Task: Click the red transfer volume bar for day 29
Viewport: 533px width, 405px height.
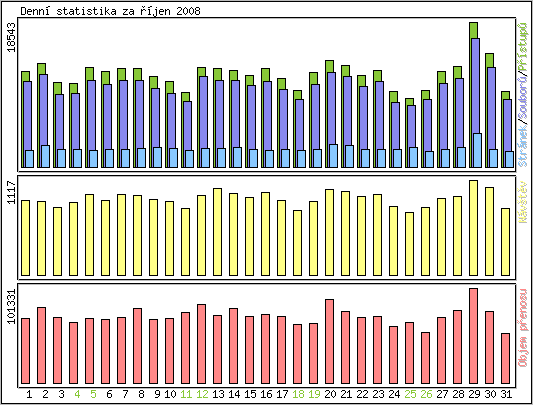Action: (474, 336)
